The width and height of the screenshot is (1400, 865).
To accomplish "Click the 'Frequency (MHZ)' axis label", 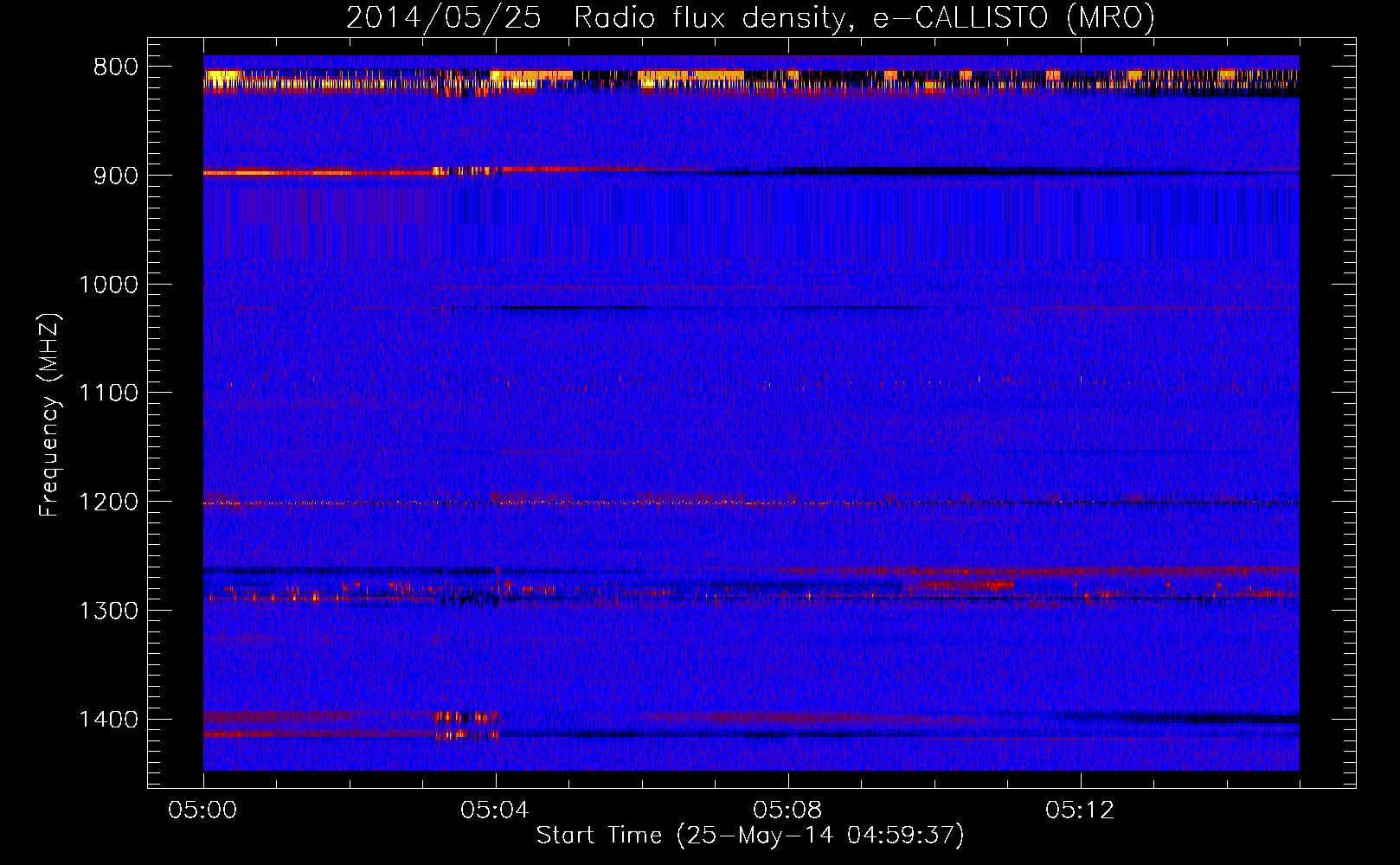I will [49, 415].
